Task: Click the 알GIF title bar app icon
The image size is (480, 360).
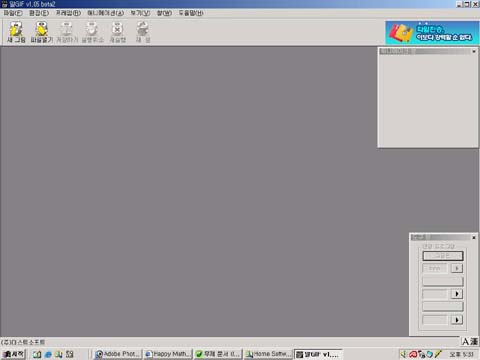Action: (x=4, y=4)
